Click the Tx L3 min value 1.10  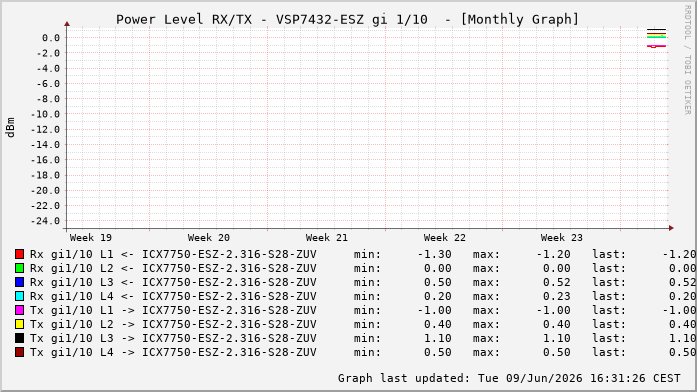[438, 338]
